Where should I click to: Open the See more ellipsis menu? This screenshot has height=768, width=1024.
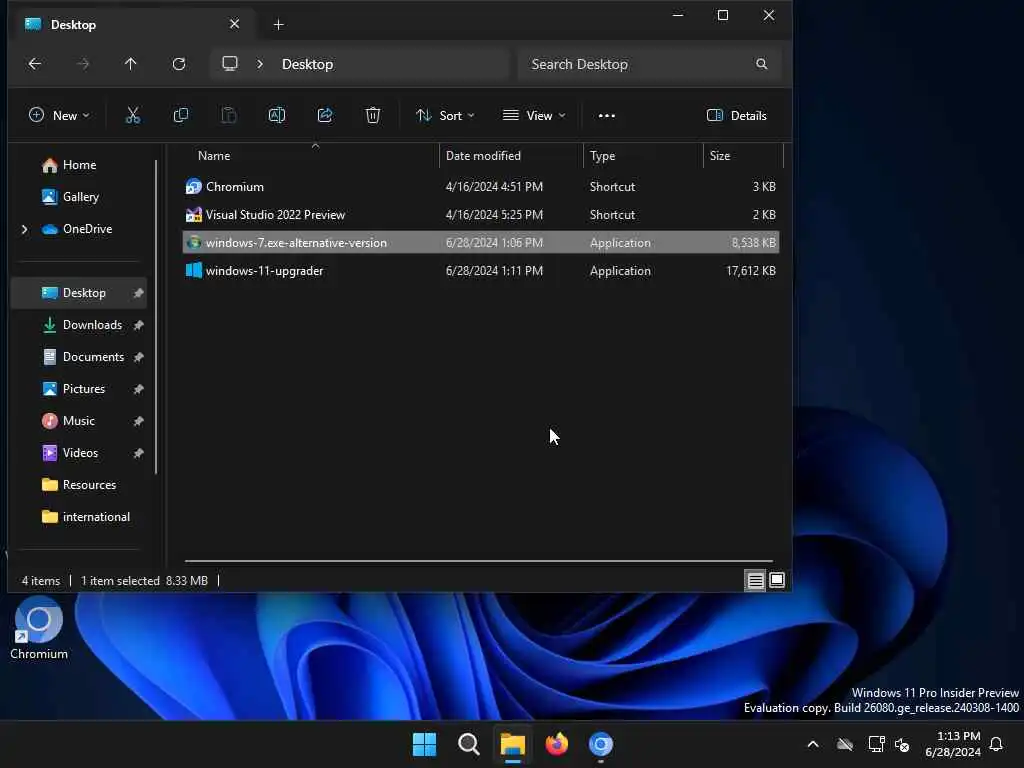pos(607,116)
